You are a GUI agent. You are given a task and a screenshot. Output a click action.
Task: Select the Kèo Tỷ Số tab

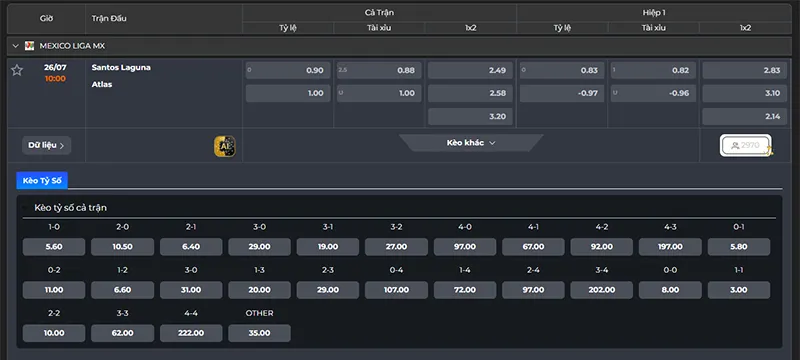pos(42,181)
